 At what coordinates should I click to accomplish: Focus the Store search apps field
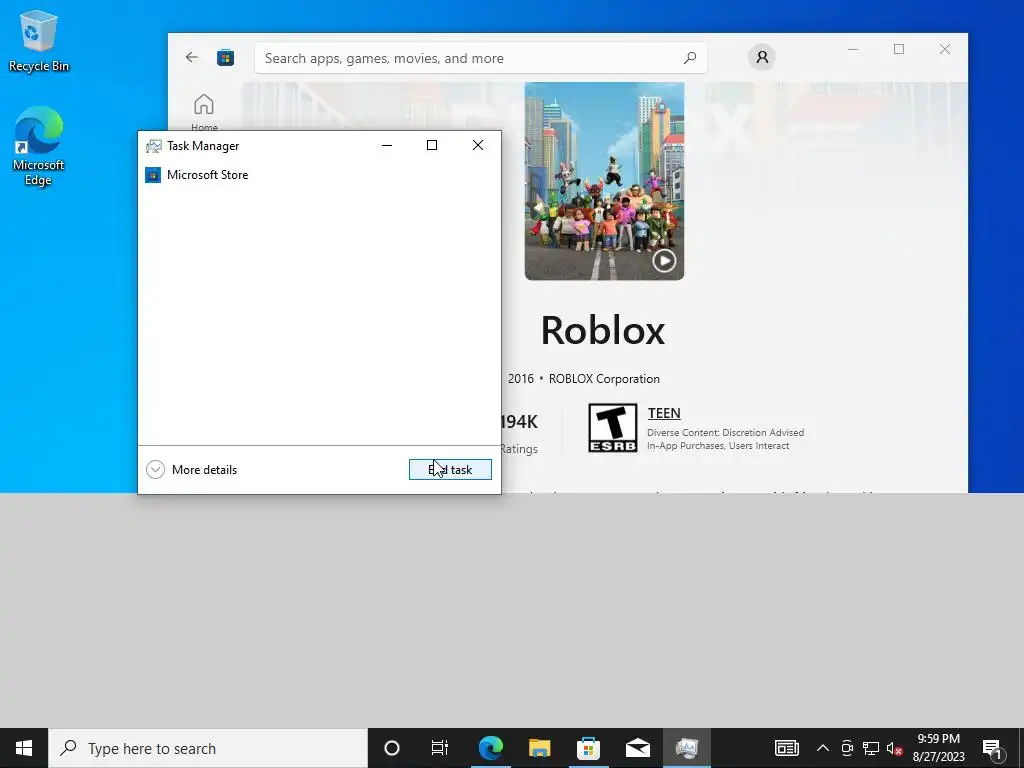[x=481, y=58]
